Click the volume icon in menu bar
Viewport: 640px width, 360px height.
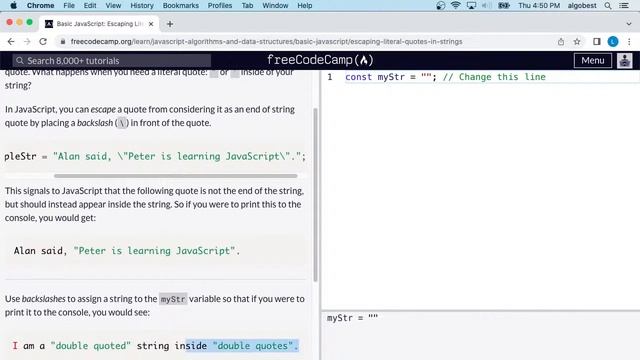click(486, 5)
